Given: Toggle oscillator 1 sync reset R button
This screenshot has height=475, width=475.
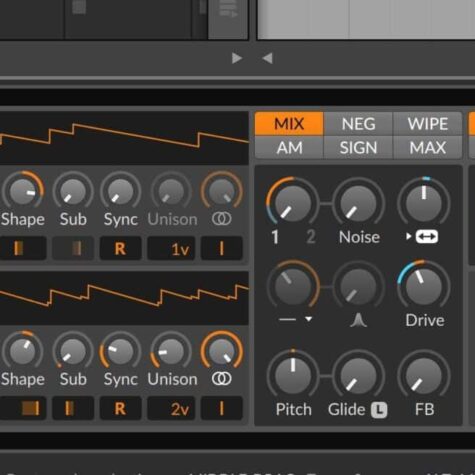Looking at the screenshot, I should point(121,248).
